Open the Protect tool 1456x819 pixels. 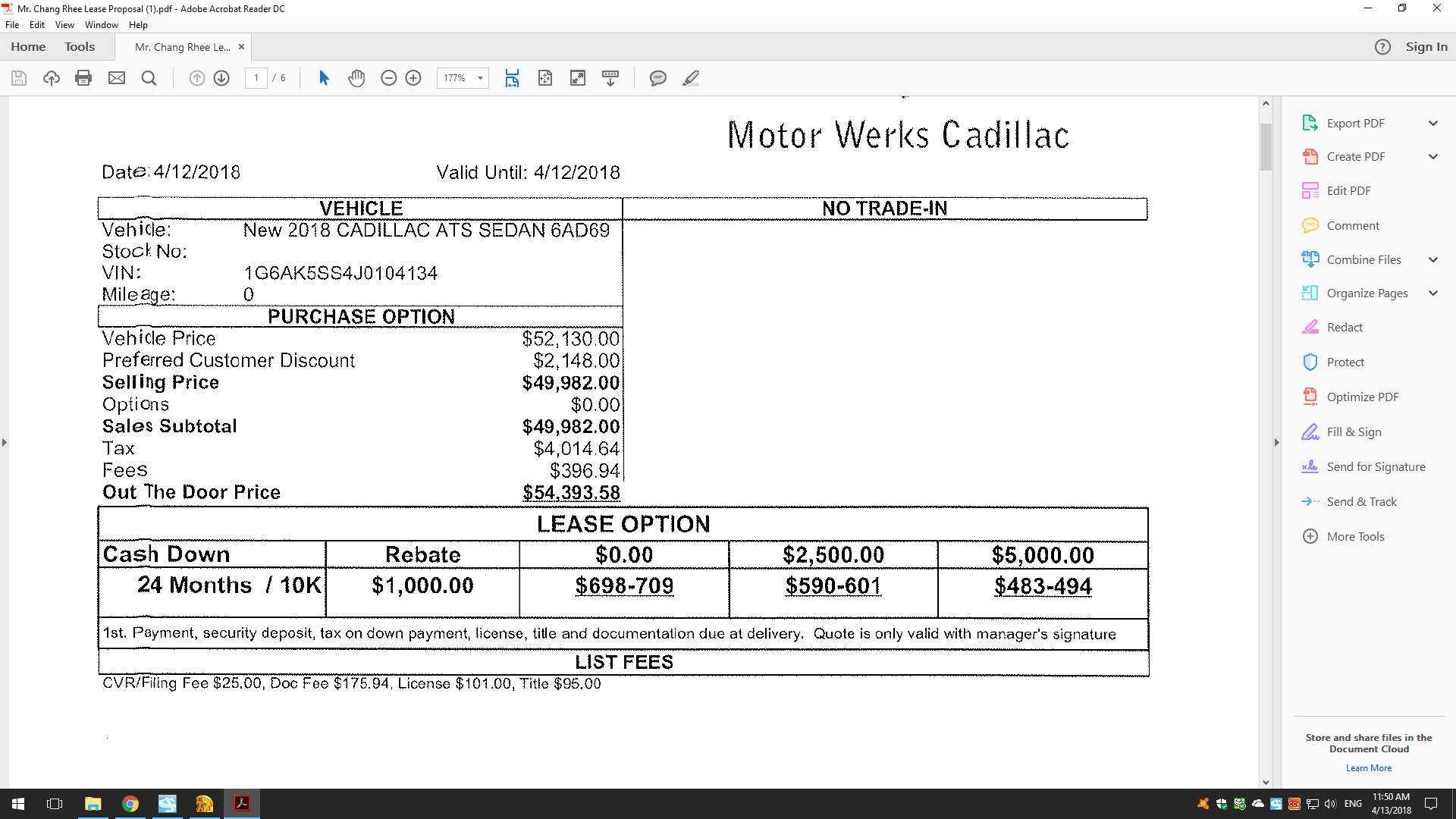pos(1345,362)
